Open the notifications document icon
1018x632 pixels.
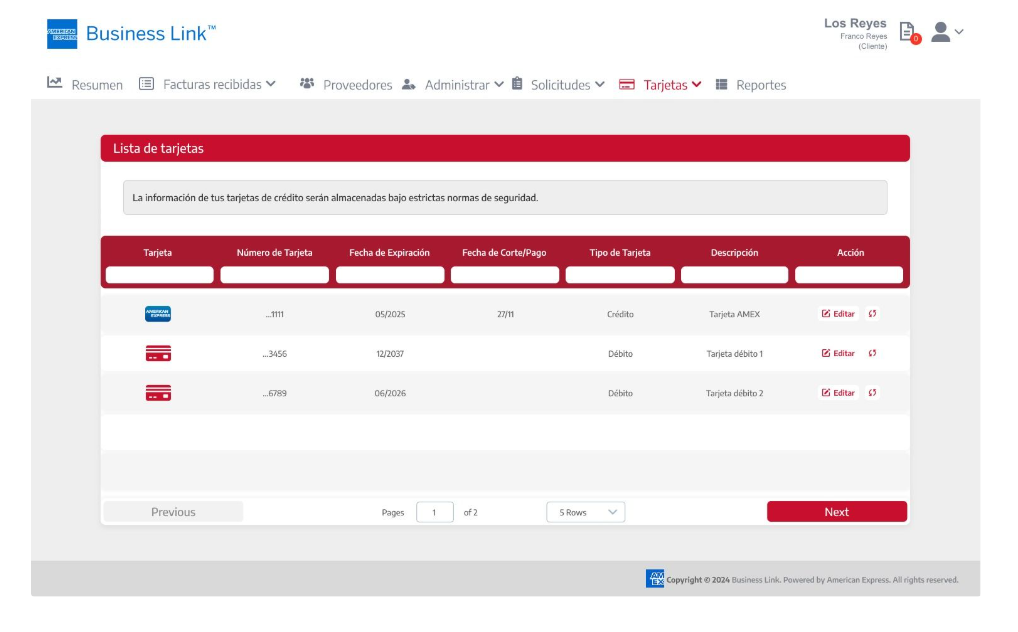(x=907, y=32)
